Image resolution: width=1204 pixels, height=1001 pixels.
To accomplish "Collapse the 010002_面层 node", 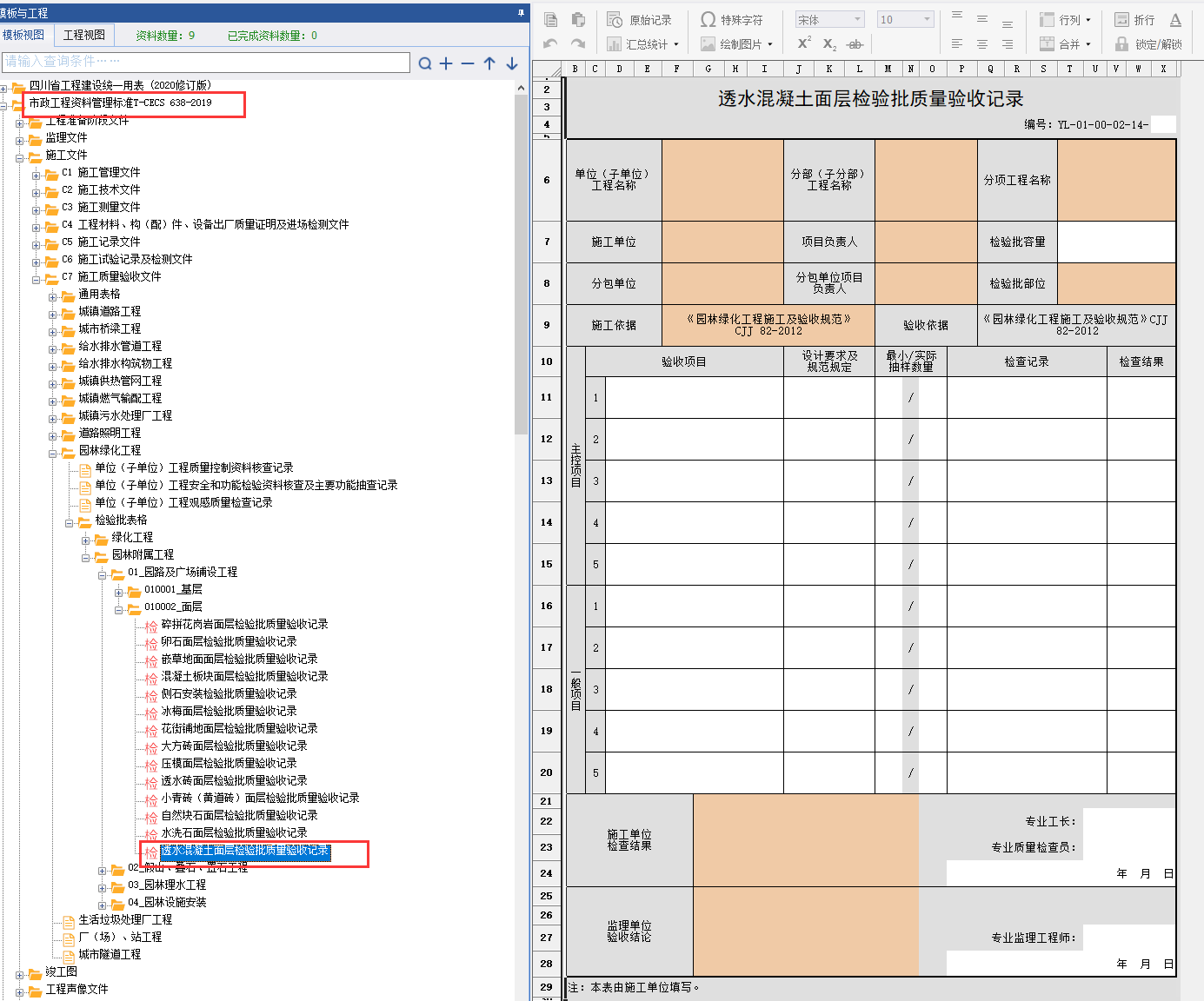I will (x=119, y=609).
